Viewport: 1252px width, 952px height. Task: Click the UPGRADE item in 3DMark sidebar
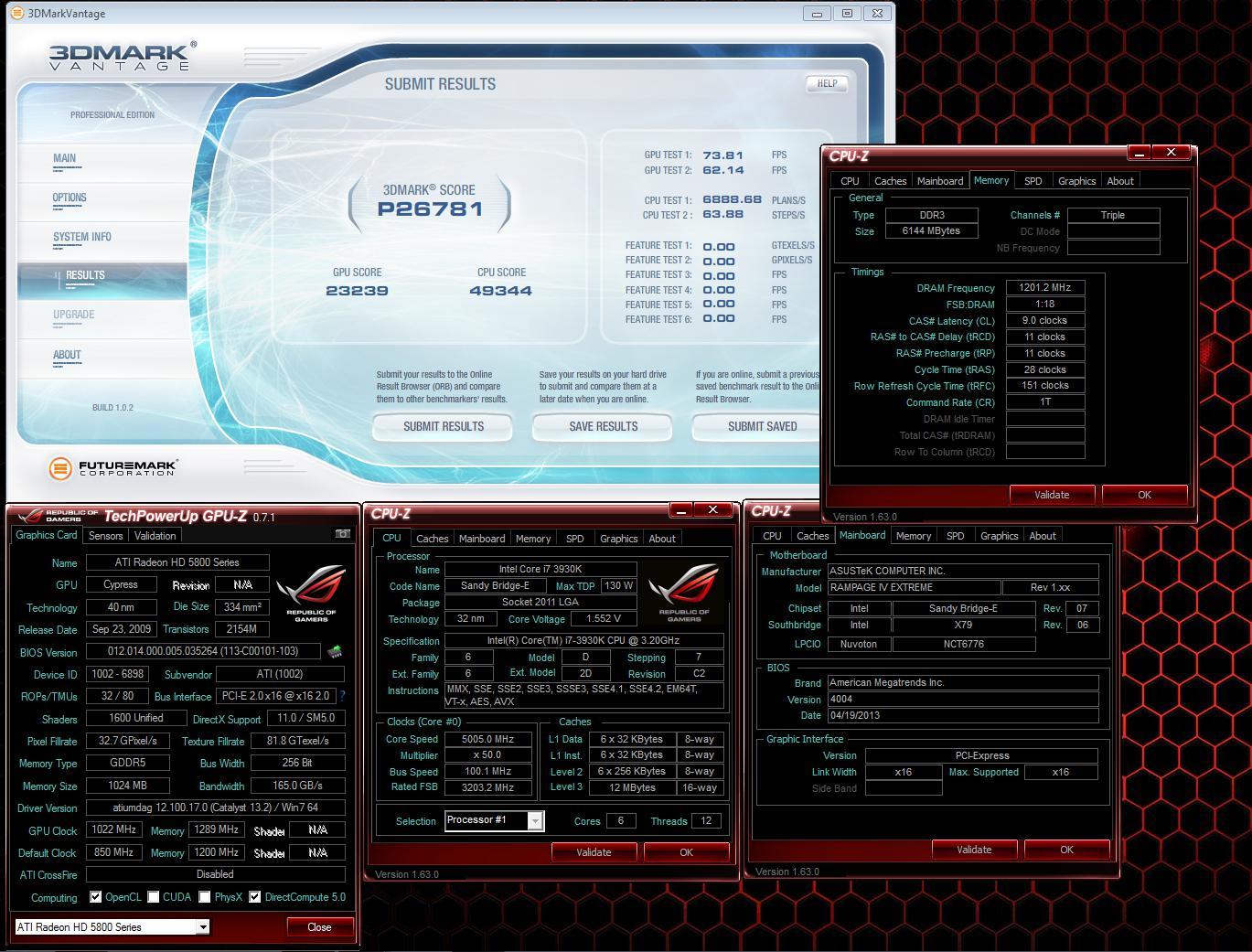point(74,315)
